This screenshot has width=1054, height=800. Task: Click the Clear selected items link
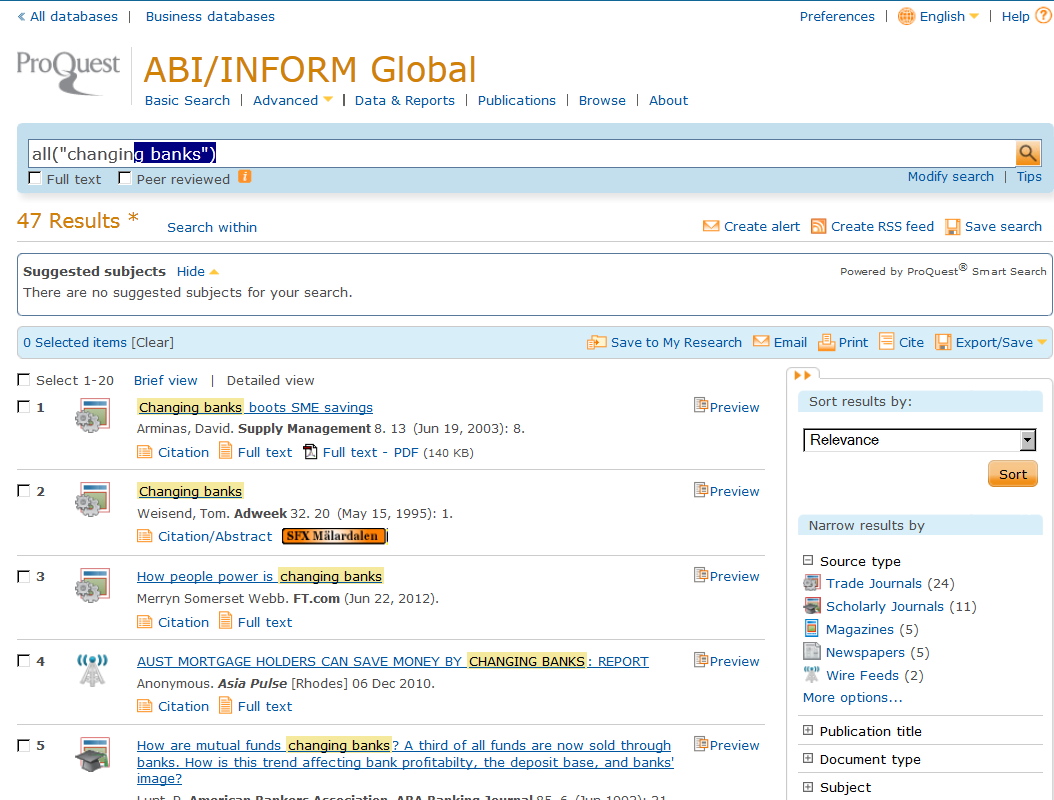coord(153,342)
